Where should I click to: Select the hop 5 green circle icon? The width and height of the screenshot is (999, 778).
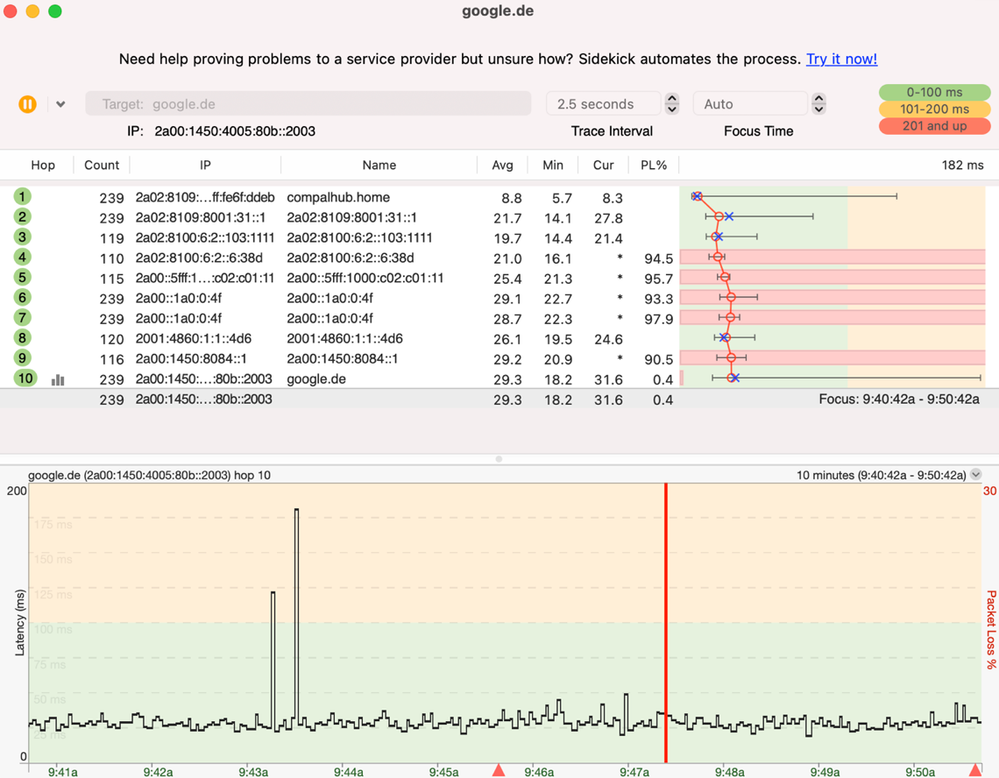[x=22, y=278]
